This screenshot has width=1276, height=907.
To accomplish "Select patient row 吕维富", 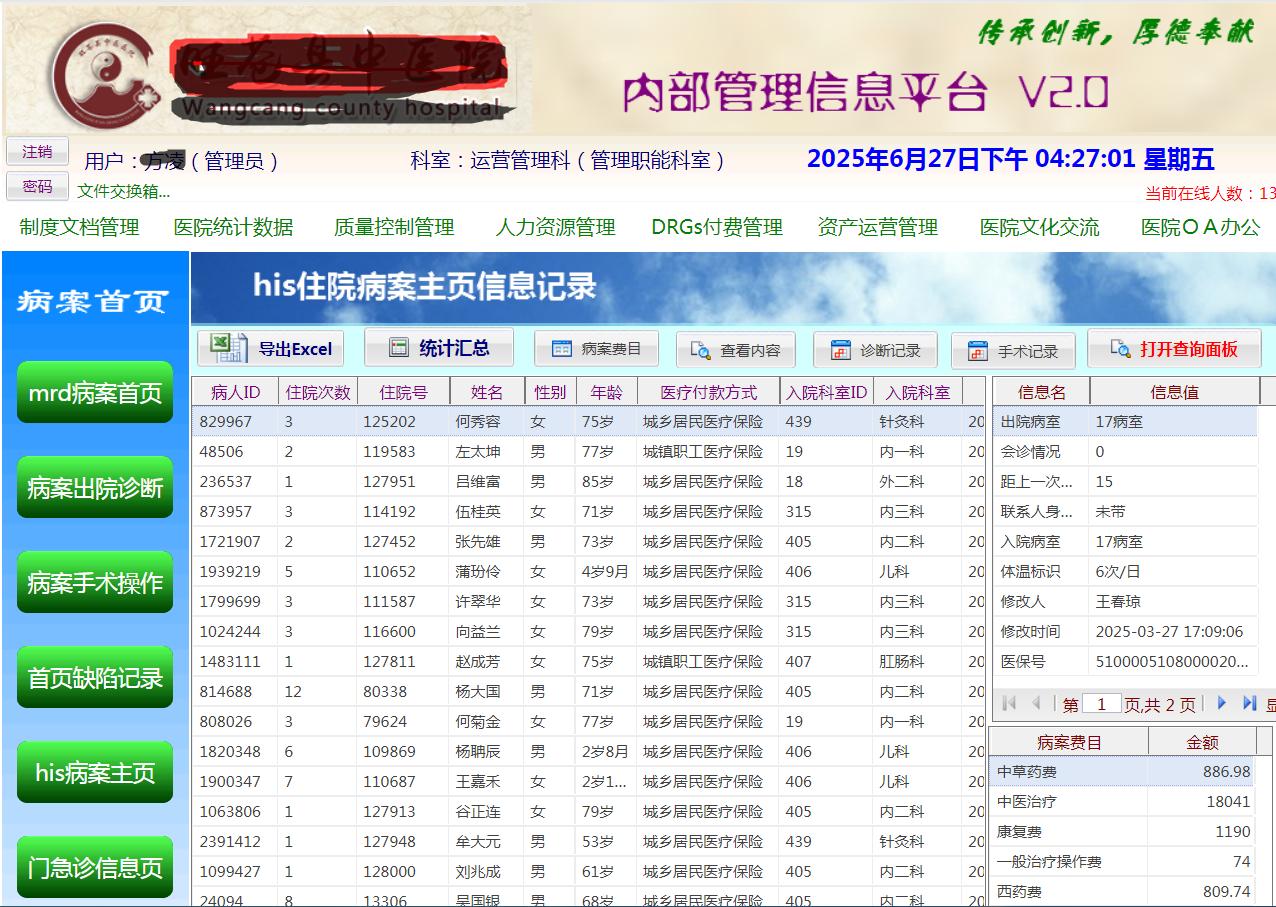I will point(588,482).
